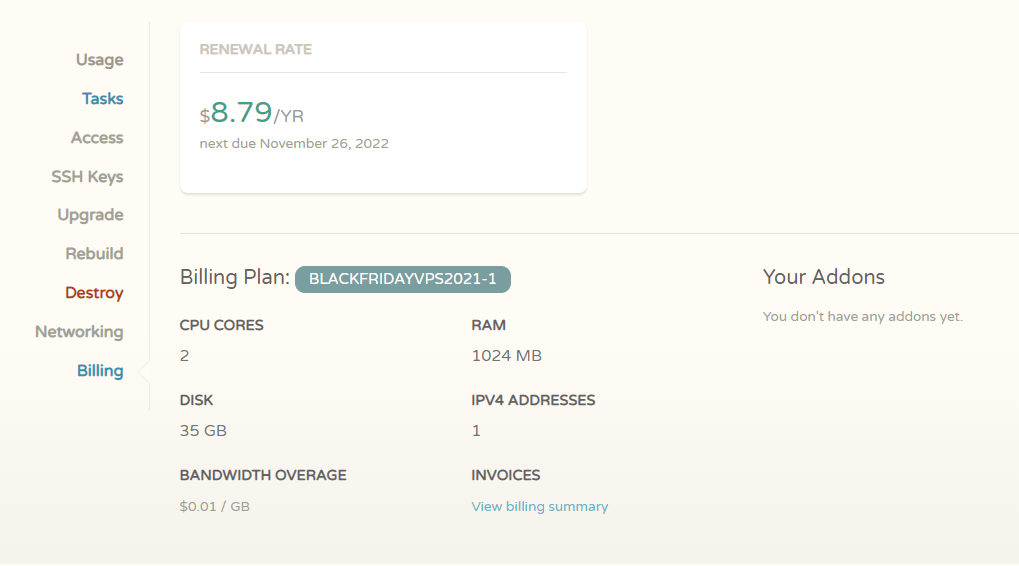Viewport: 1019px width, 566px height.
Task: Choose Rebuild from the sidebar
Action: pyautogui.click(x=94, y=254)
